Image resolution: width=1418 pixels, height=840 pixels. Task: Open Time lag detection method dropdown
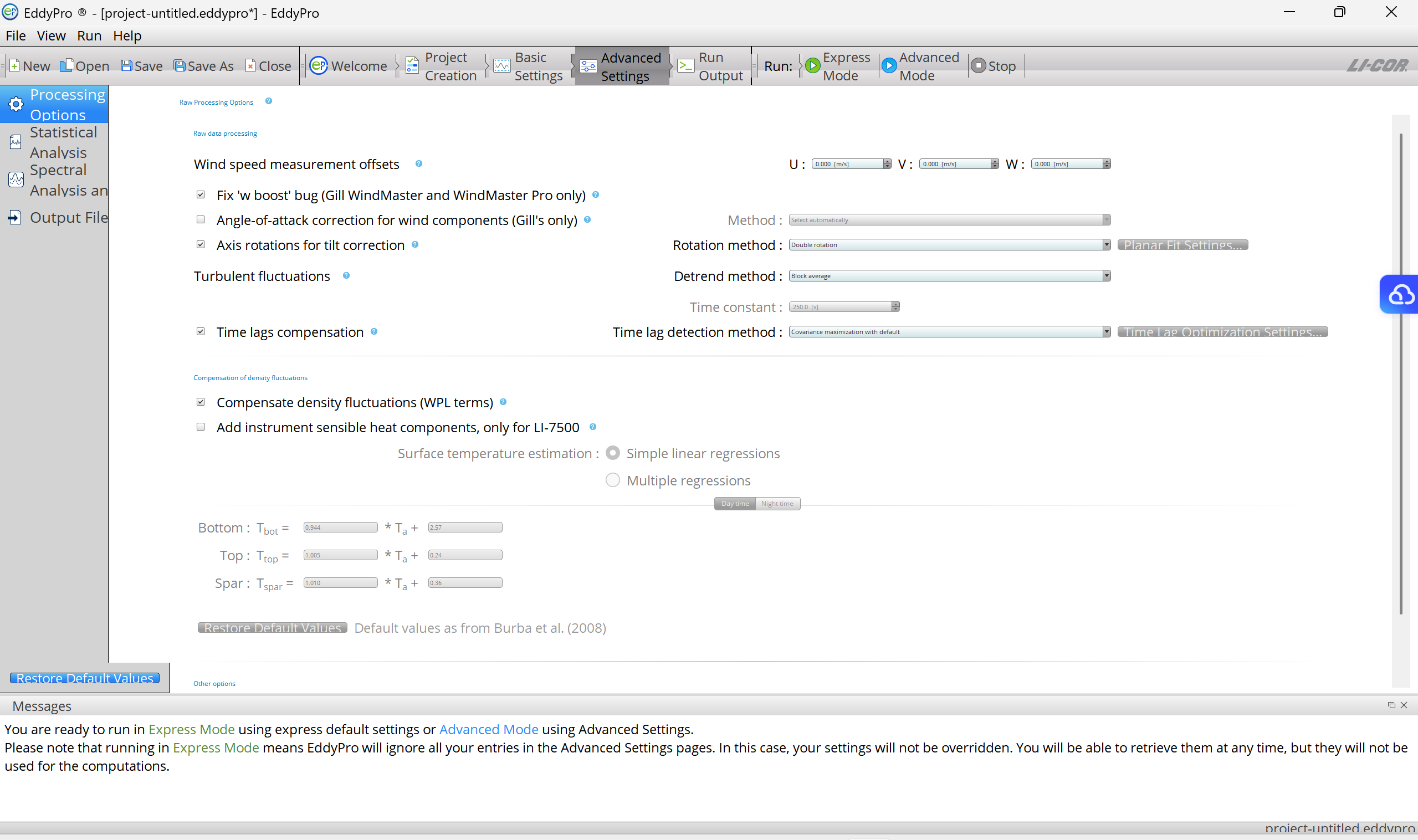tap(949, 332)
